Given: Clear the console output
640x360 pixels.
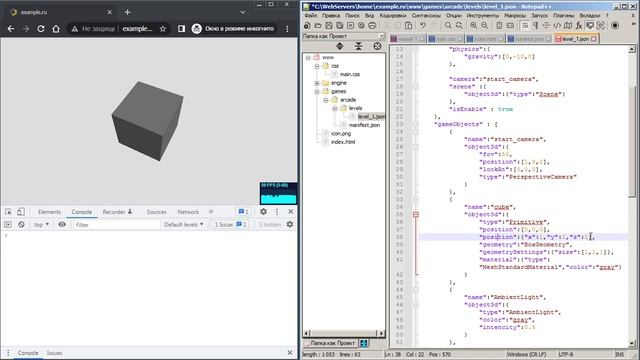Looking at the screenshot, I should pos(21,224).
